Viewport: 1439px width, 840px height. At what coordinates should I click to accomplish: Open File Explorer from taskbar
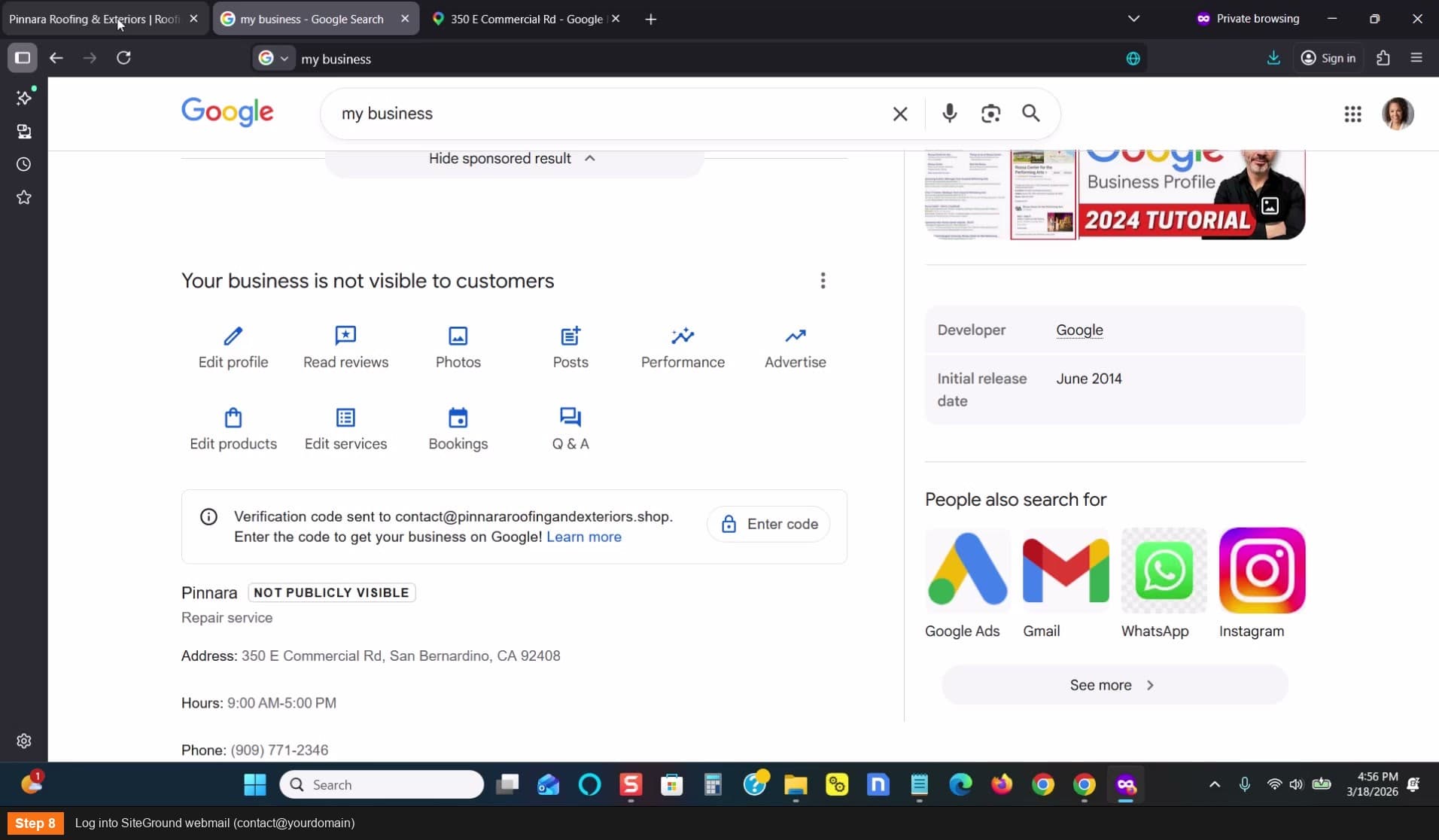(796, 784)
